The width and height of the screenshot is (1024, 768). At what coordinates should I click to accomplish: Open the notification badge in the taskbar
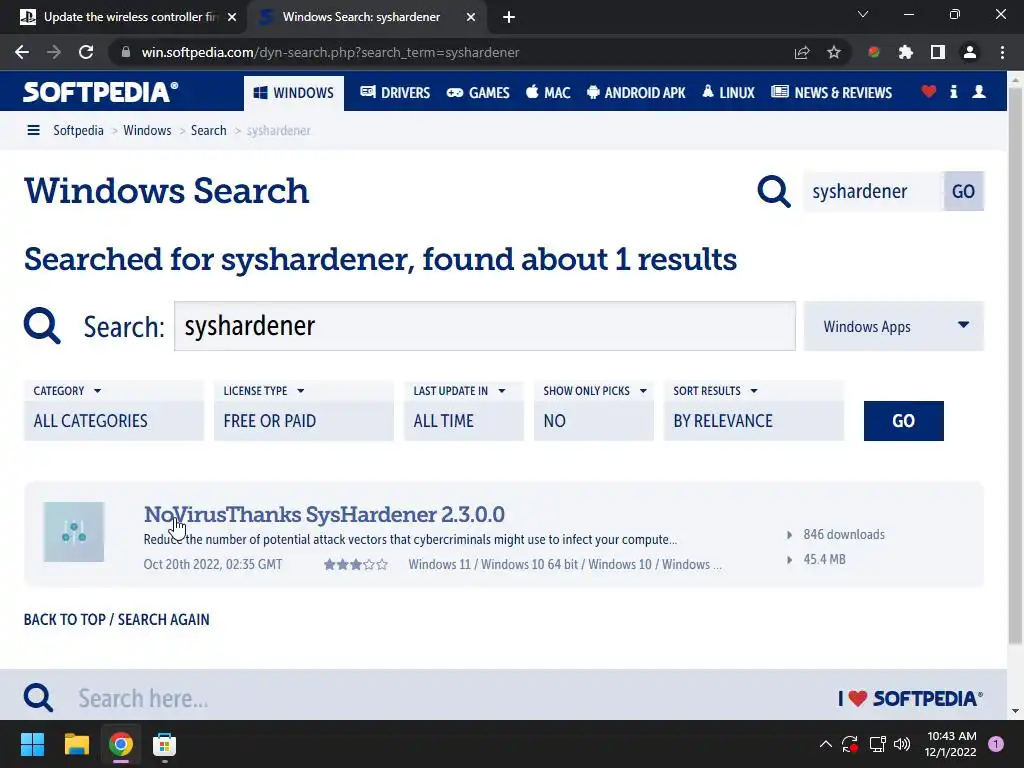point(996,744)
